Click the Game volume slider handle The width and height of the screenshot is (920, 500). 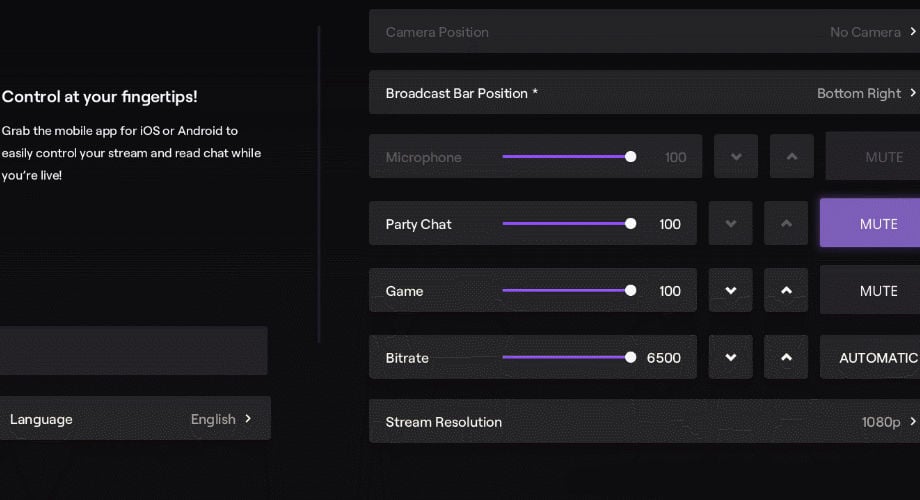tap(630, 291)
